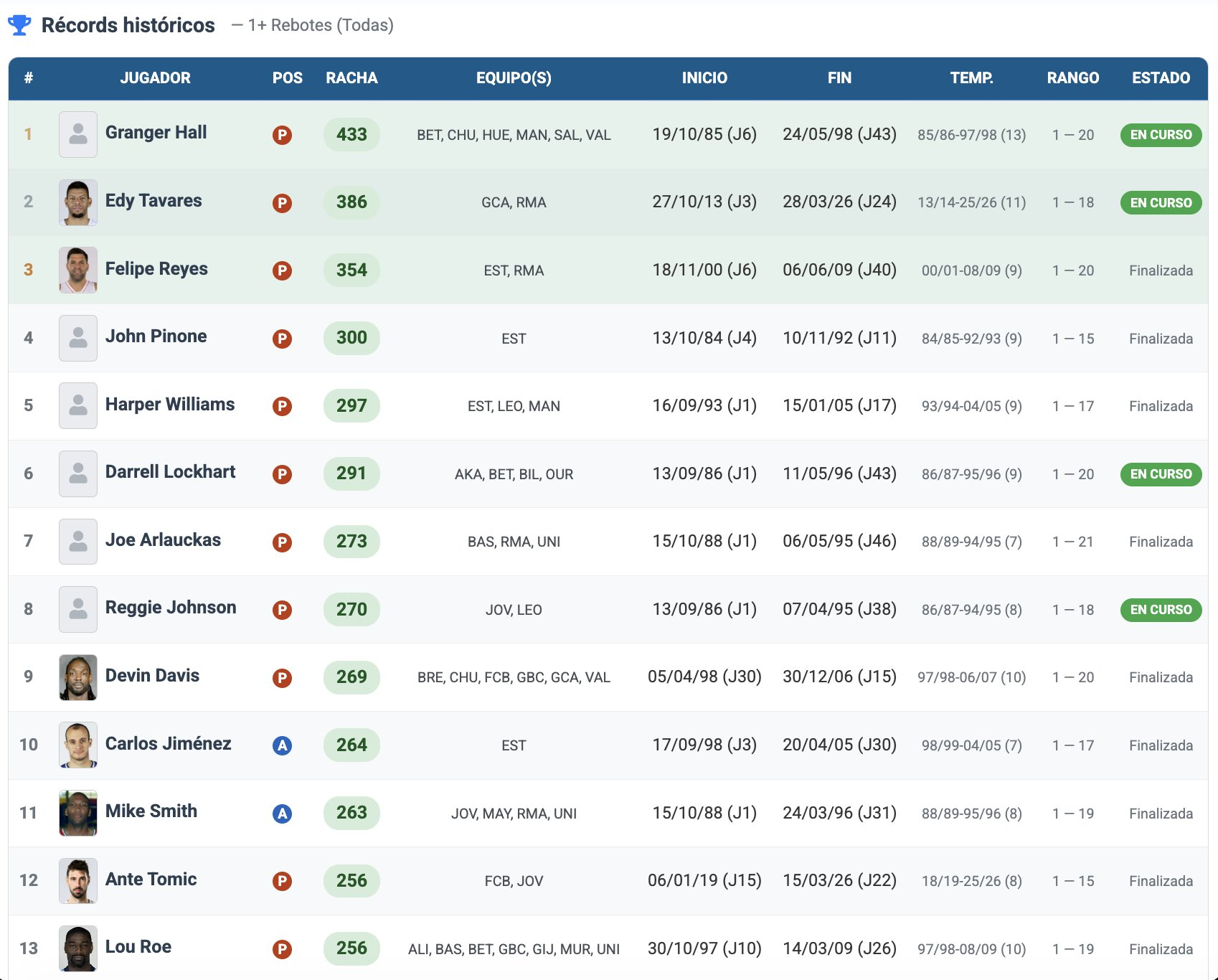Viewport: 1218px width, 980px height.
Task: Open Devin Davis player photo
Action: tap(78, 677)
